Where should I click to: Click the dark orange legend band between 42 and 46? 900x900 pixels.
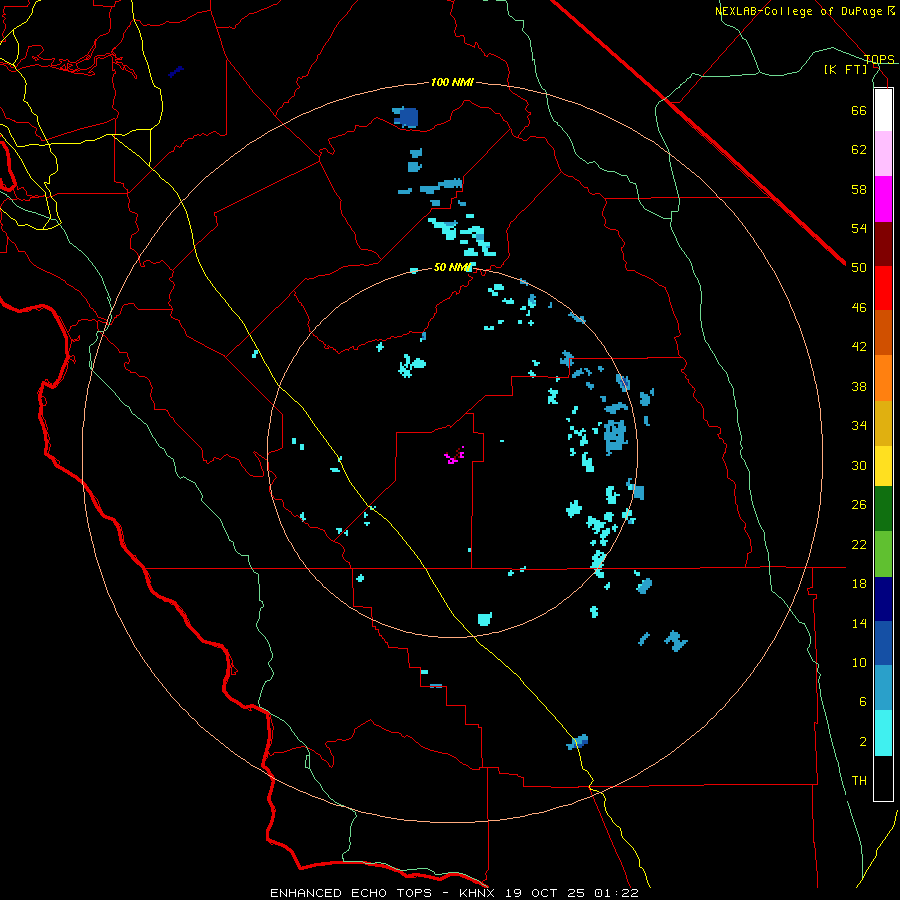883,332
